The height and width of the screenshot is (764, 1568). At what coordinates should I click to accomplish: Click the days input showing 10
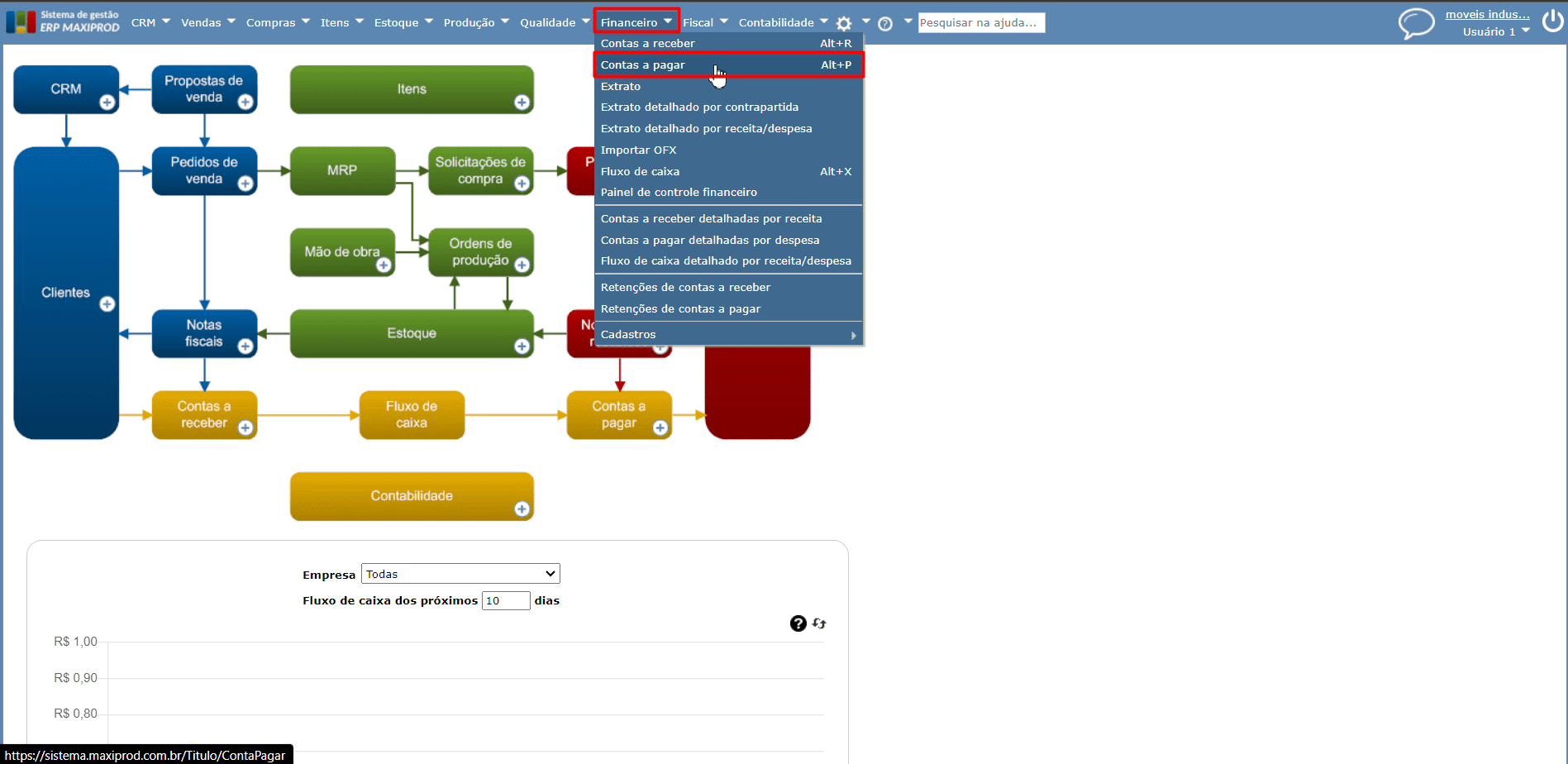[x=506, y=600]
